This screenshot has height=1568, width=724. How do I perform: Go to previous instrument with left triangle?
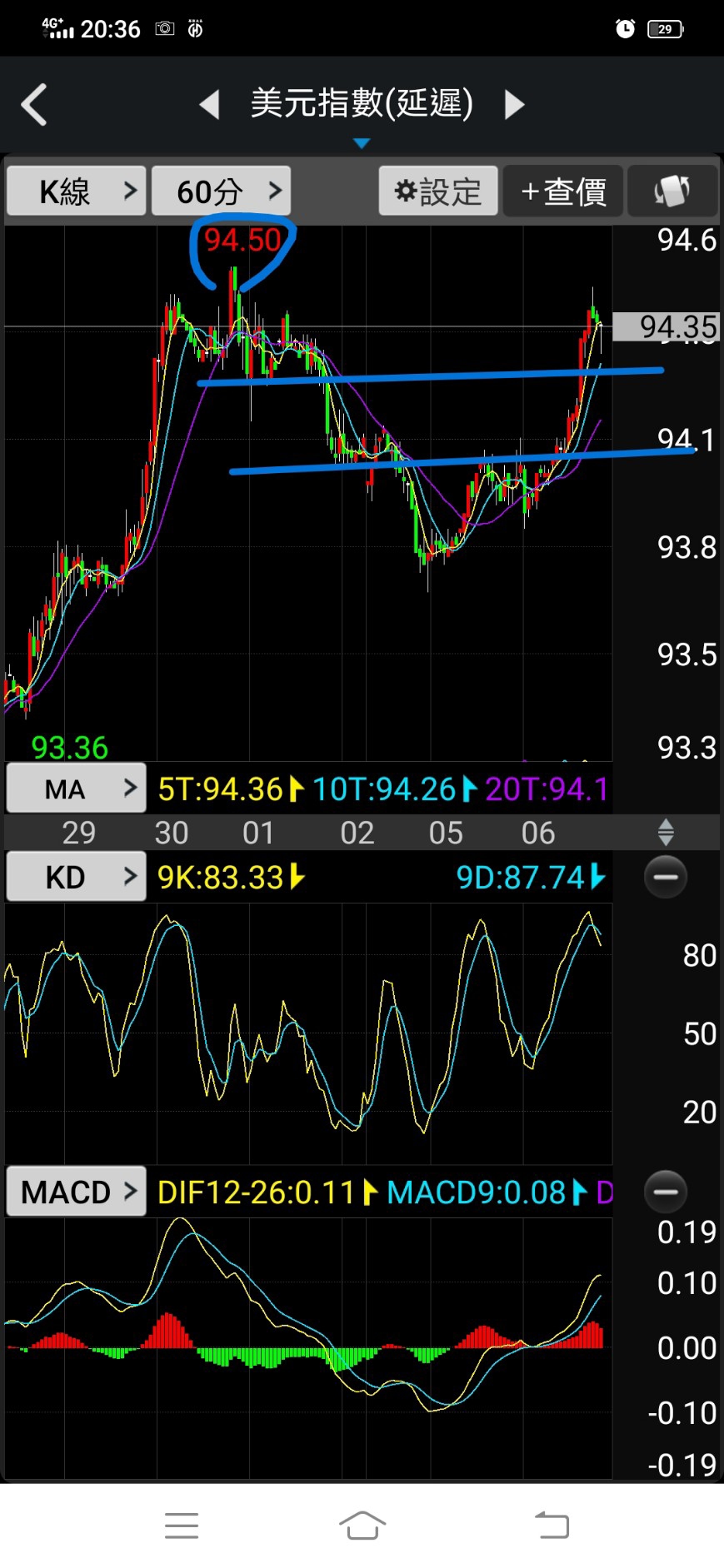pos(210,105)
